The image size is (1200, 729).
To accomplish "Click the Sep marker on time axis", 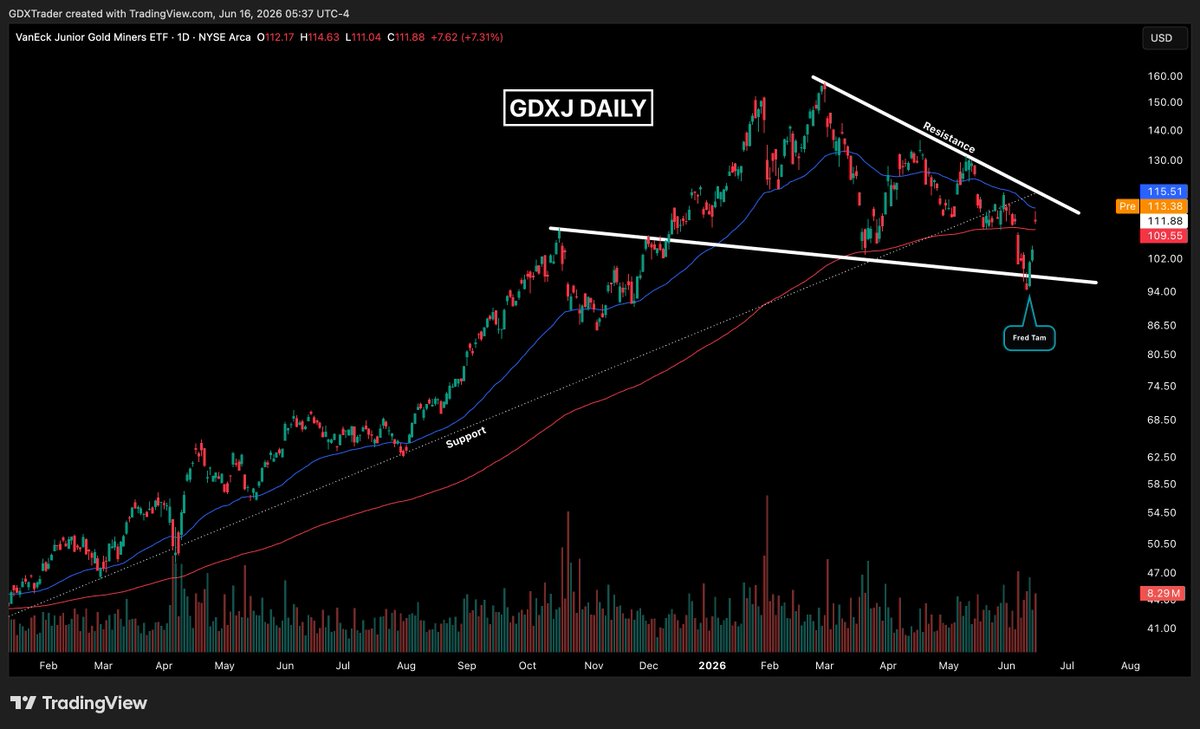I will (468, 665).
